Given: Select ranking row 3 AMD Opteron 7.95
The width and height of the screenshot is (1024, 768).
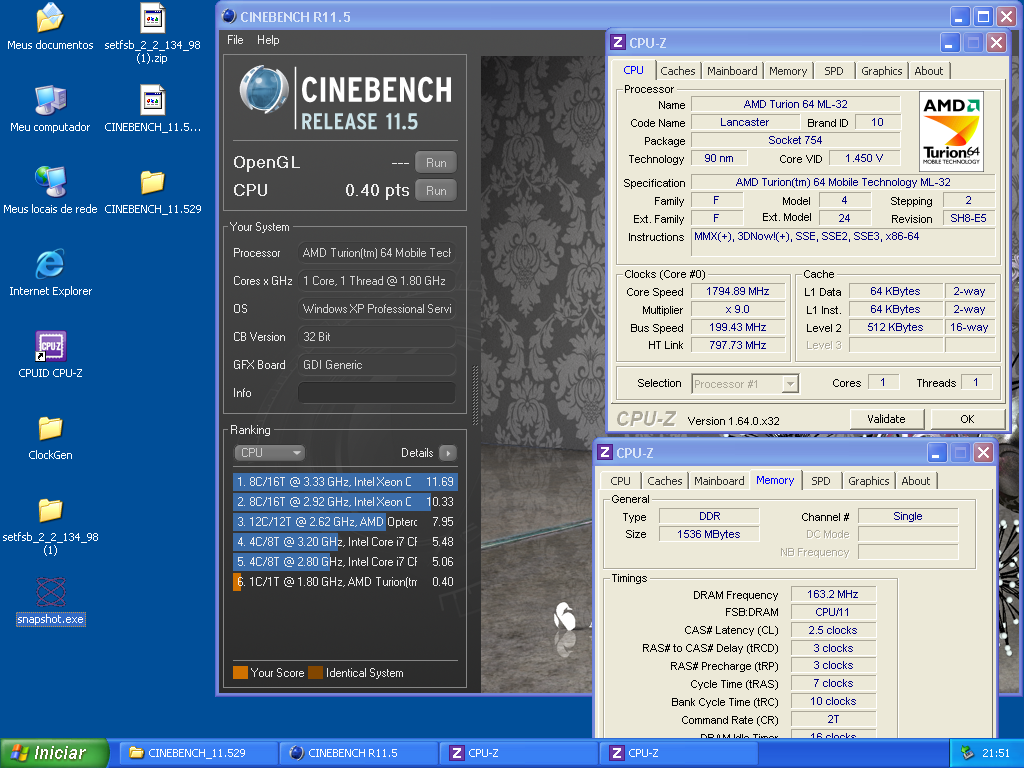Looking at the screenshot, I should pos(345,522).
